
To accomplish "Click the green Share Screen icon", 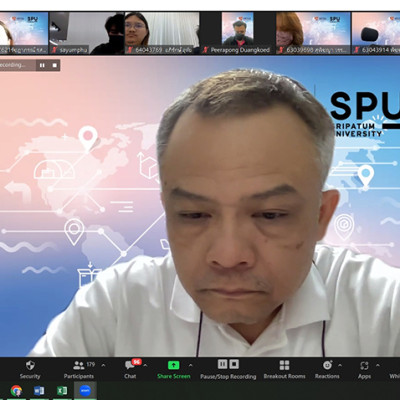I will pyautogui.click(x=173, y=365).
